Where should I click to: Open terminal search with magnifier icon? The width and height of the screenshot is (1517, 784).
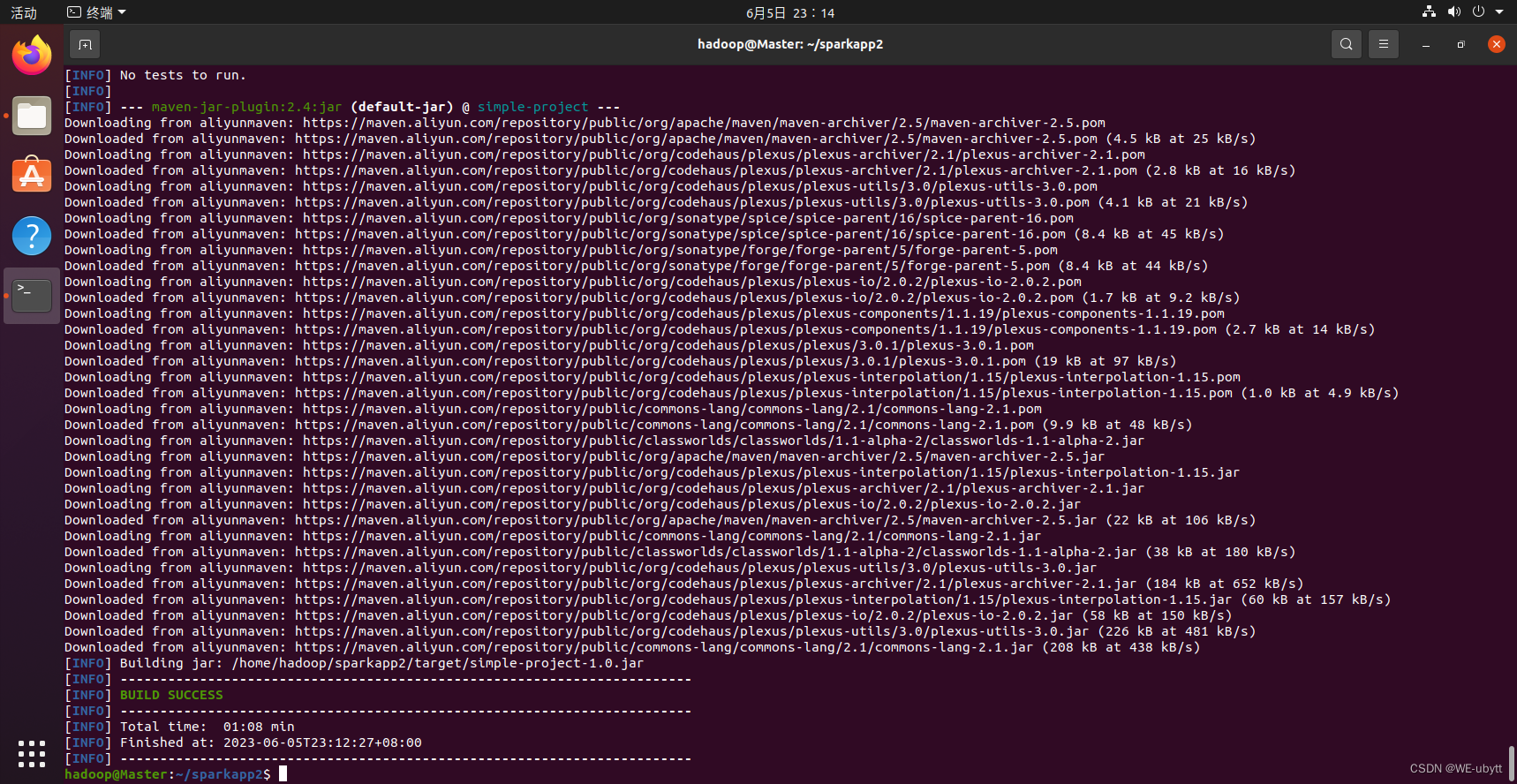point(1346,44)
